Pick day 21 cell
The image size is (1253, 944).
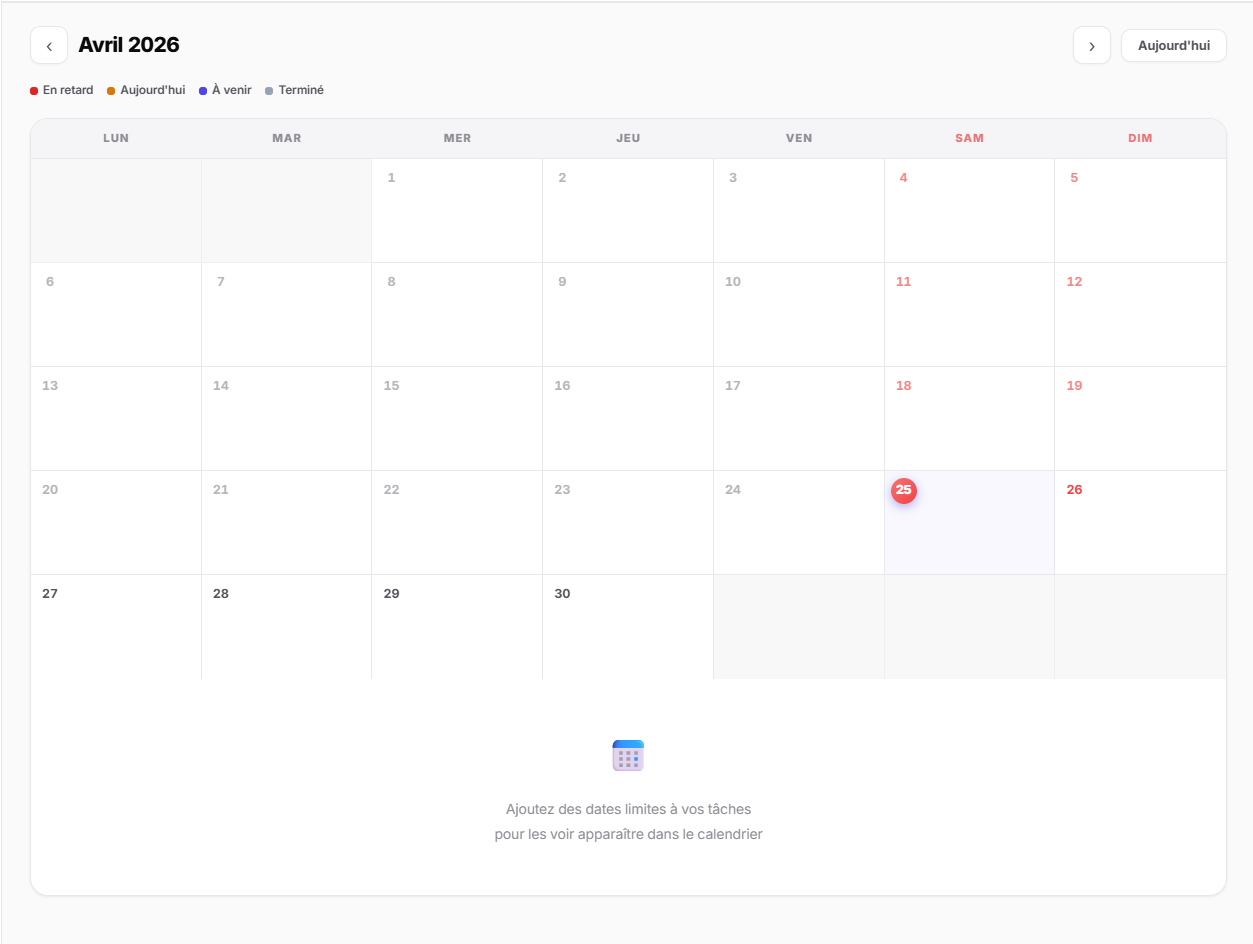point(287,523)
